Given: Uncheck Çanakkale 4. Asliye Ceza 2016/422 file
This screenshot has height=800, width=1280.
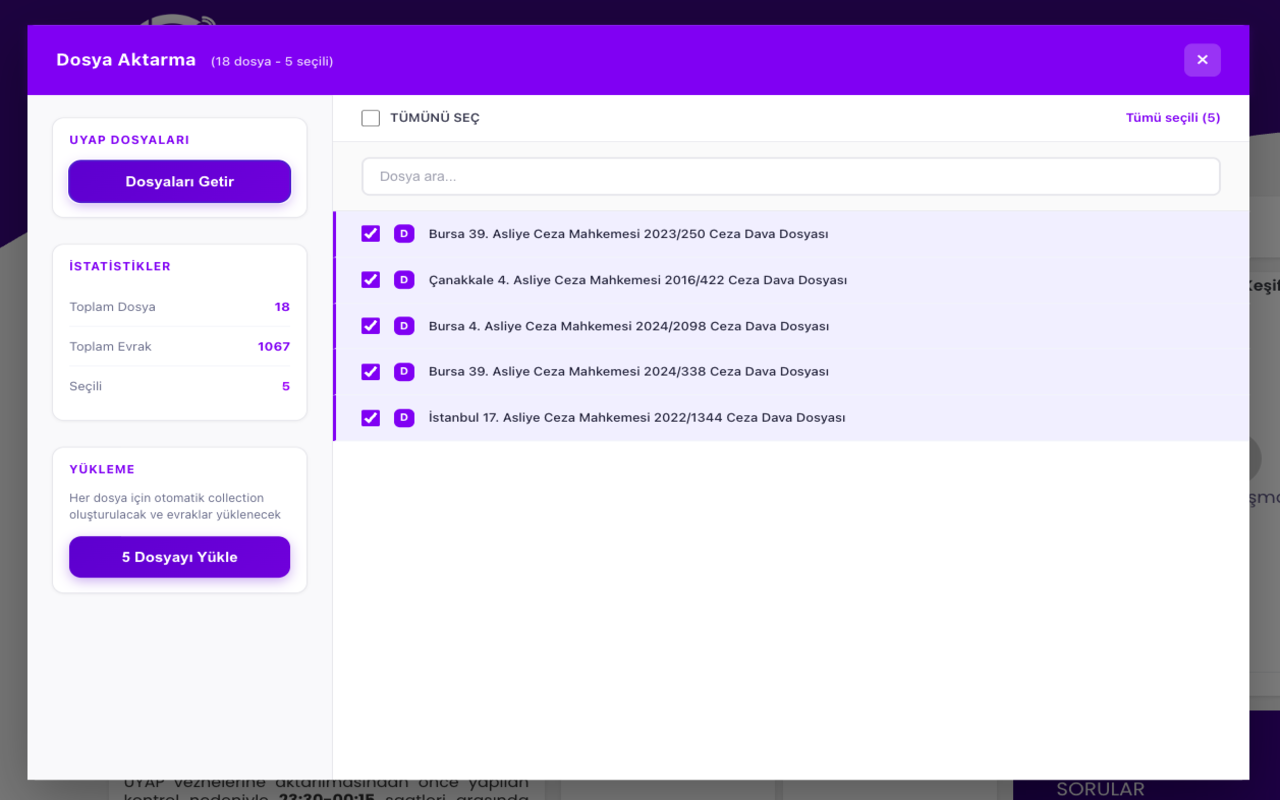Looking at the screenshot, I should 371,280.
